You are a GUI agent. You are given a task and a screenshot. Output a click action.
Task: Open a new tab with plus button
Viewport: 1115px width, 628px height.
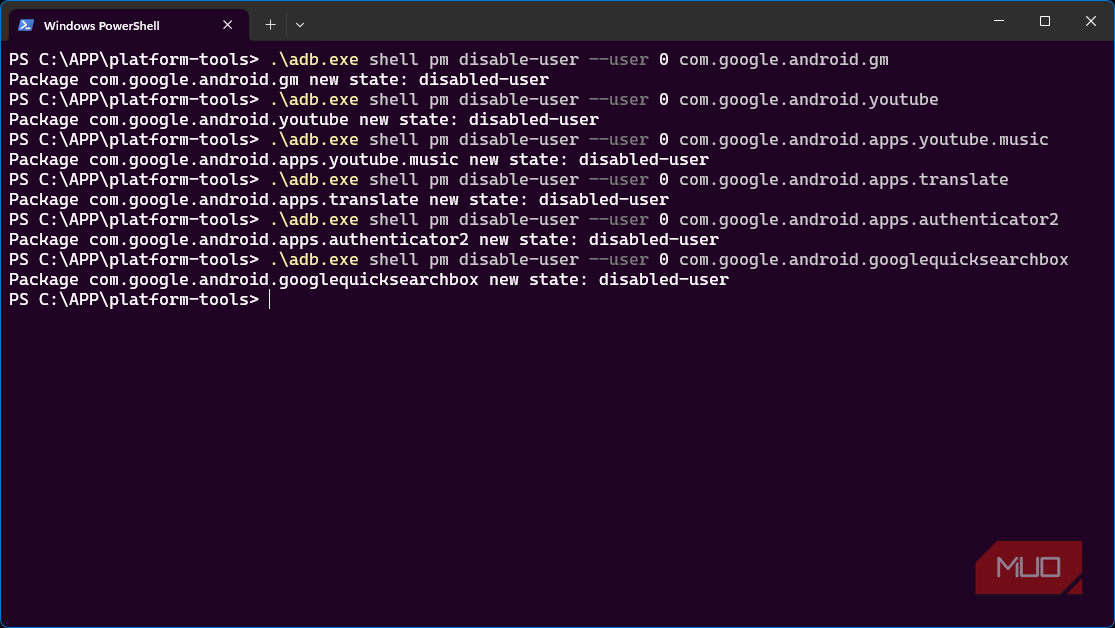click(x=270, y=25)
